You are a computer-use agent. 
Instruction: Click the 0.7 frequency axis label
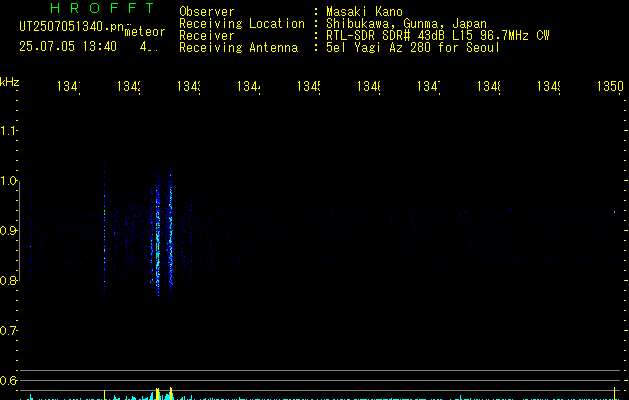8,331
